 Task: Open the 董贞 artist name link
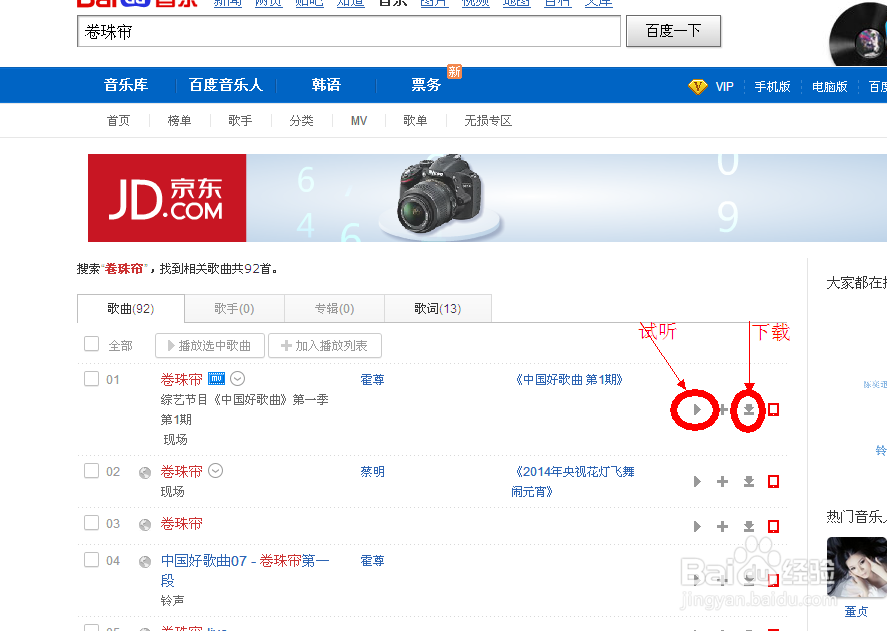click(x=856, y=612)
